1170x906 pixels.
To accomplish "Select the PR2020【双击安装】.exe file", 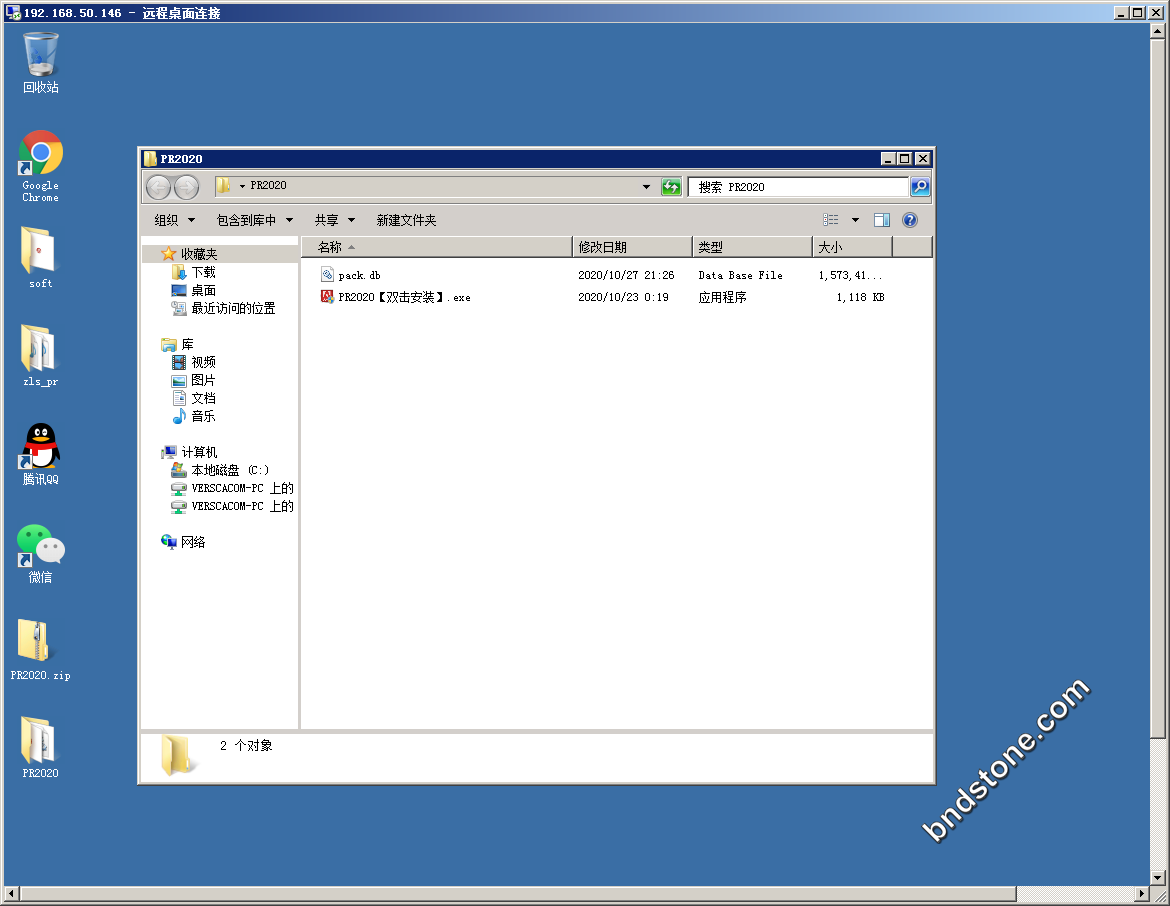I will (404, 297).
